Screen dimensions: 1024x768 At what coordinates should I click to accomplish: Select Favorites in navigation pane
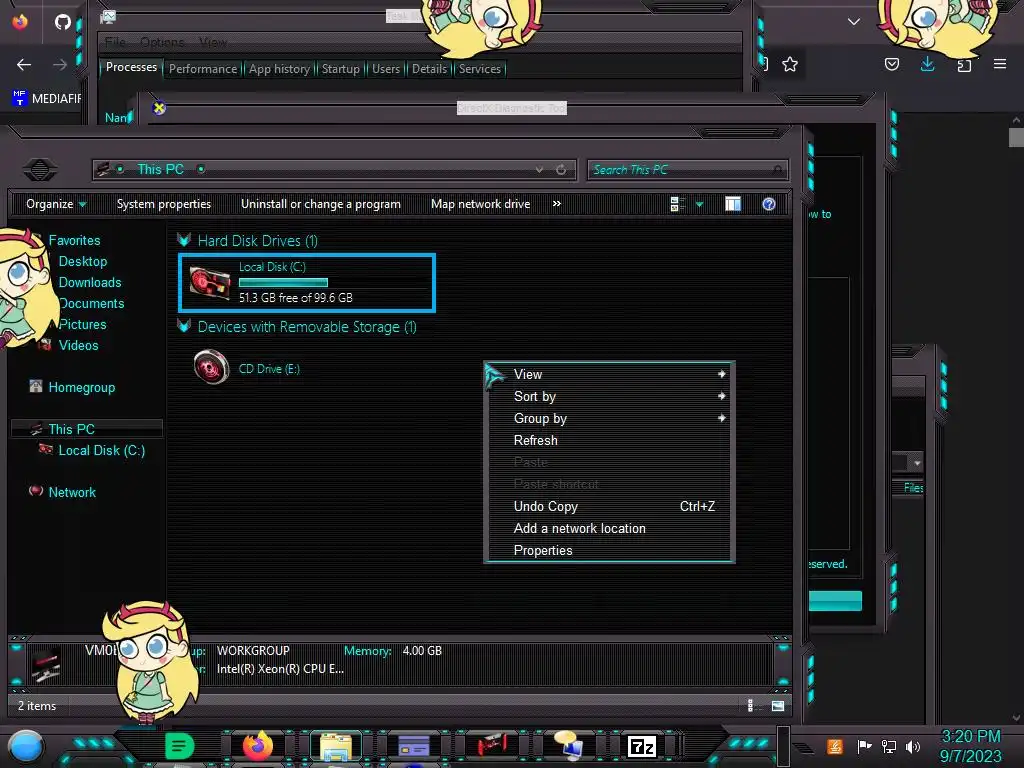[x=74, y=240]
